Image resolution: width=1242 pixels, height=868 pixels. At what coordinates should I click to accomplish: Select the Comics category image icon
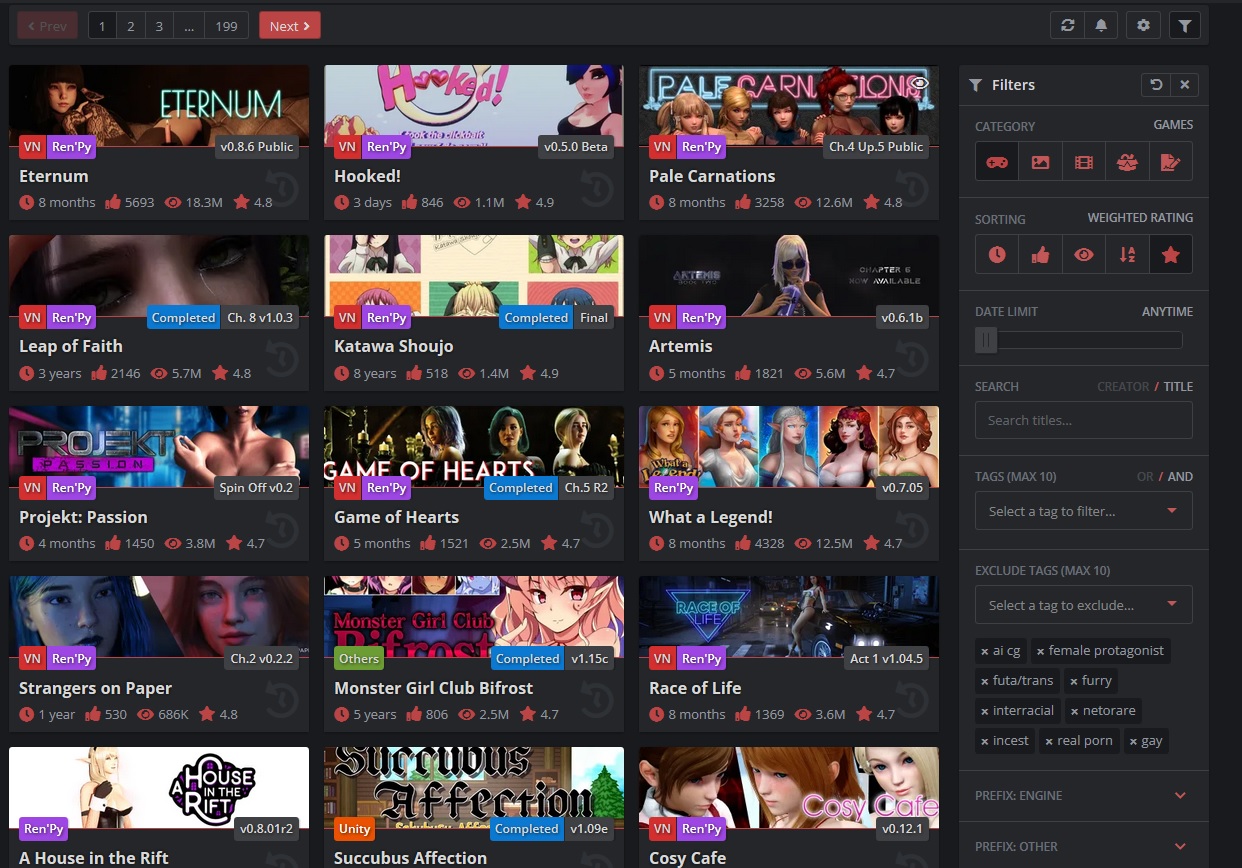coord(1040,161)
